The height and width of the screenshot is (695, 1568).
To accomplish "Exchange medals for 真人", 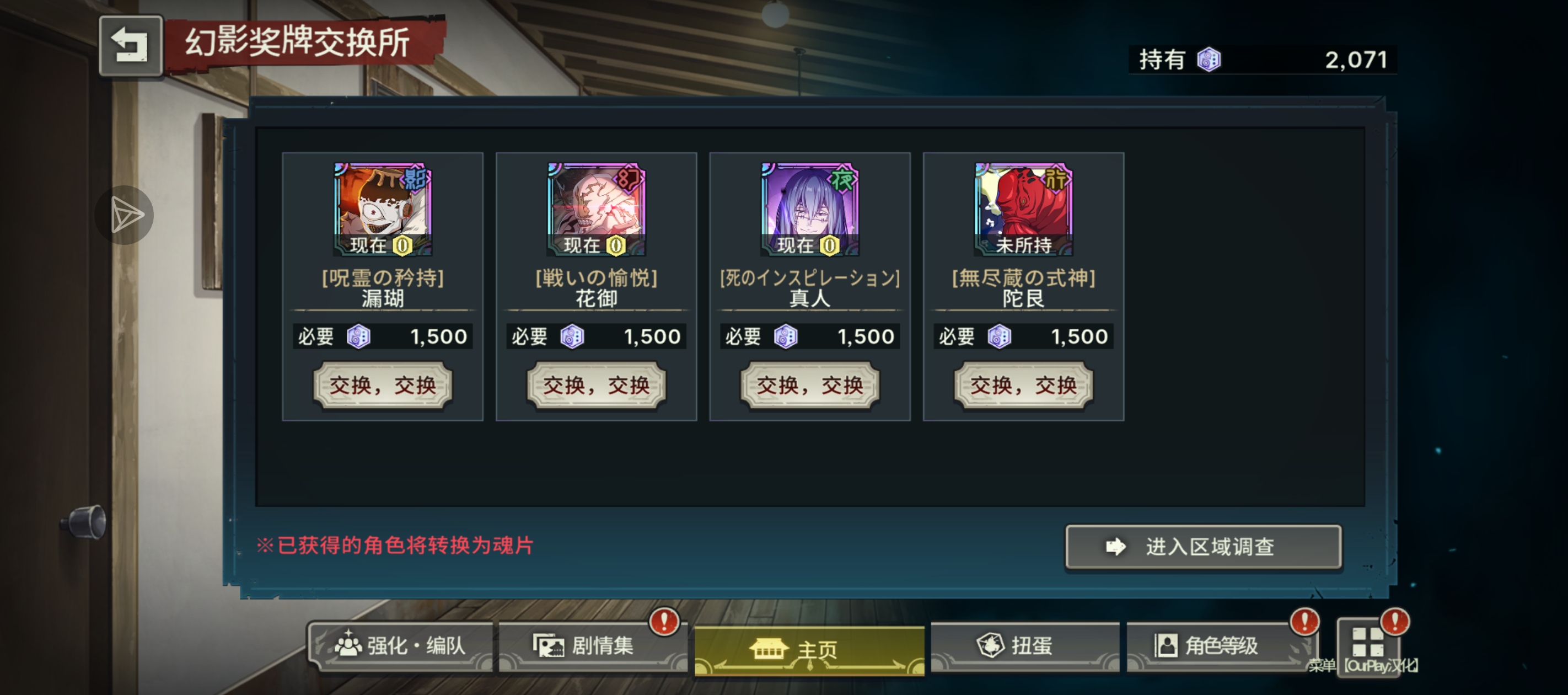I will 810,385.
